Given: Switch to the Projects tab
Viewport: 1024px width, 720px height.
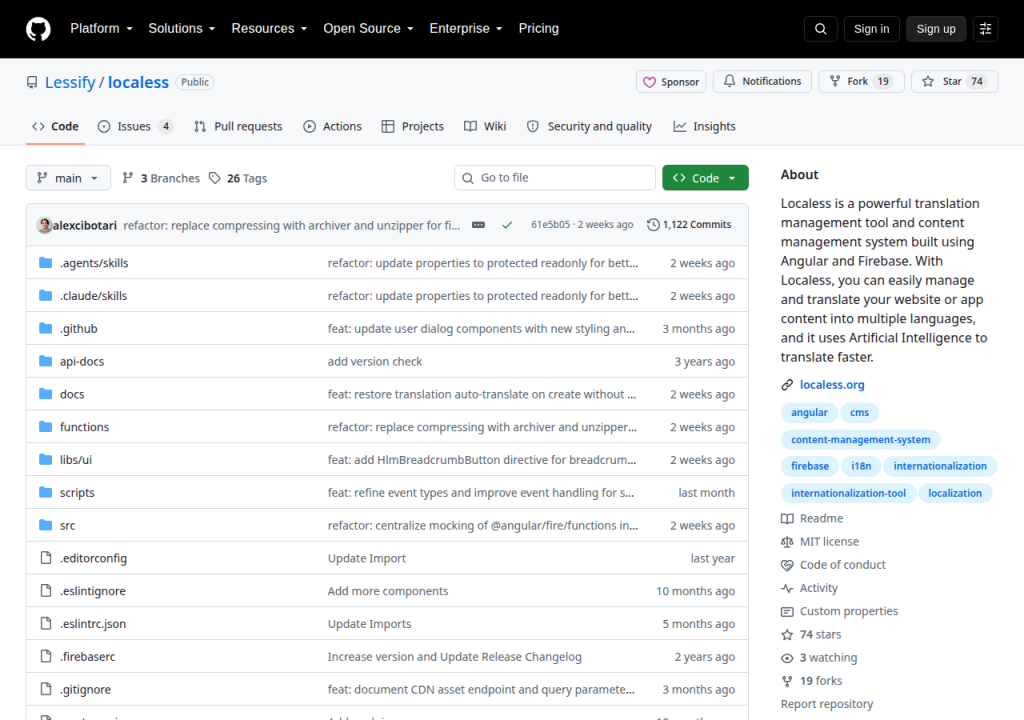Looking at the screenshot, I should (x=413, y=126).
